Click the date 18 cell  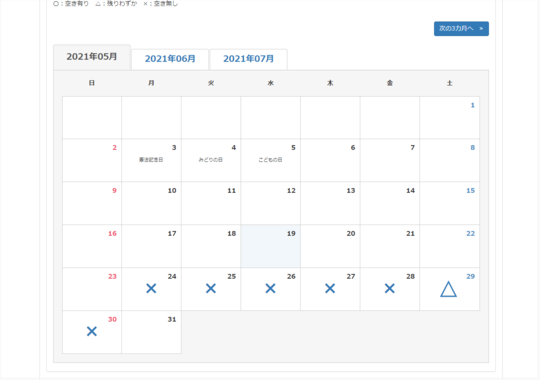[x=211, y=246]
